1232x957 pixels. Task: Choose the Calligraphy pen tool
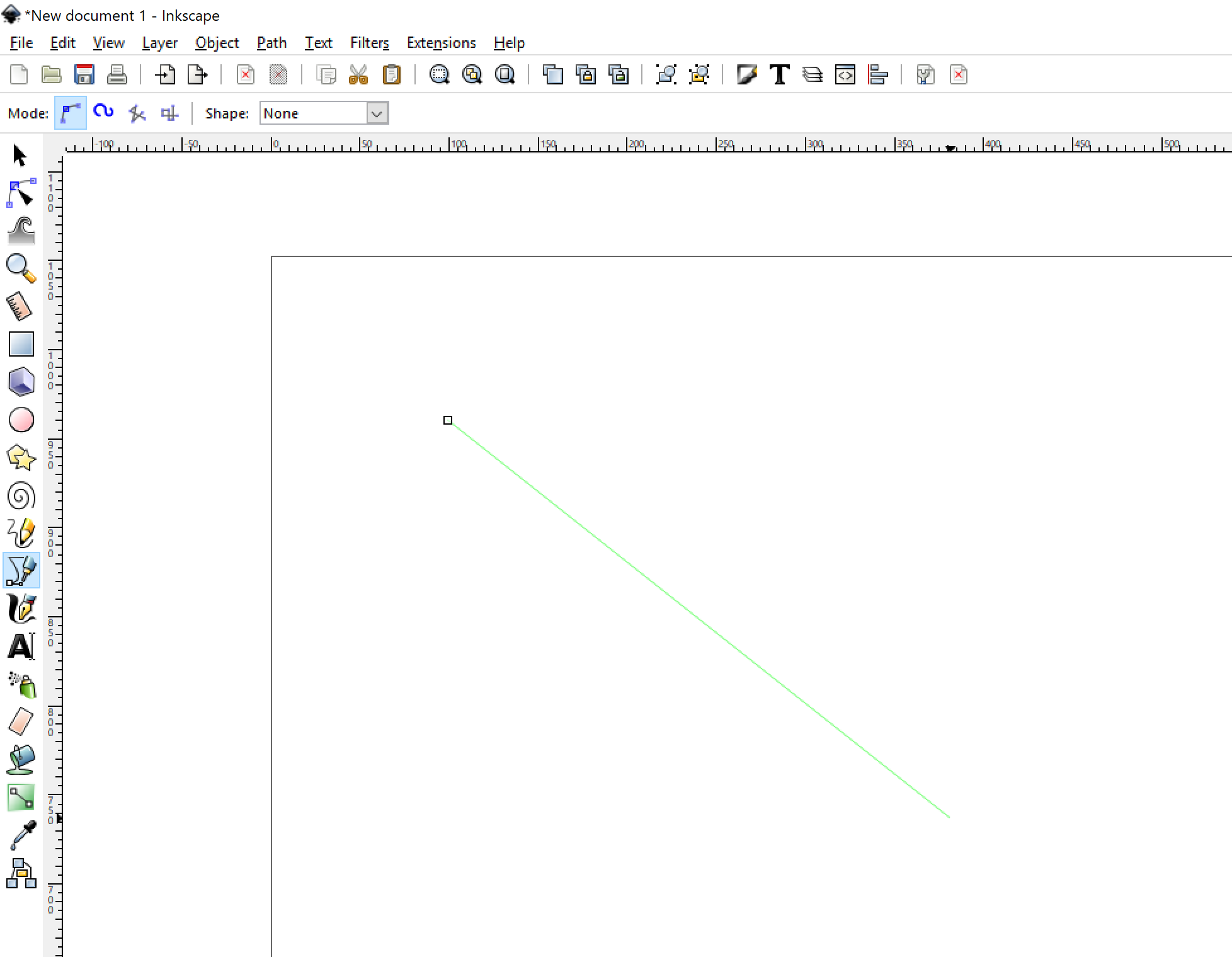pyautogui.click(x=21, y=609)
